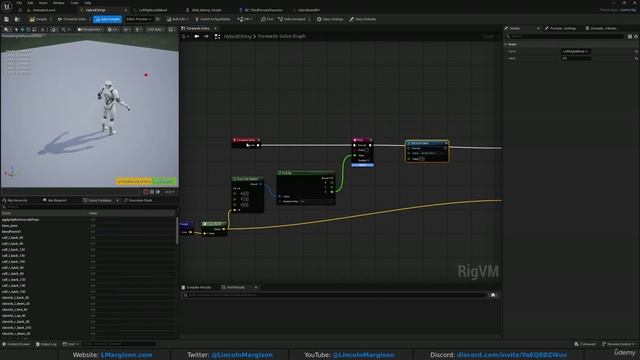Select the viewport translate gizmo icon
Image resolution: width=640 pixels, height=360 pixels.
click(x=22, y=29)
